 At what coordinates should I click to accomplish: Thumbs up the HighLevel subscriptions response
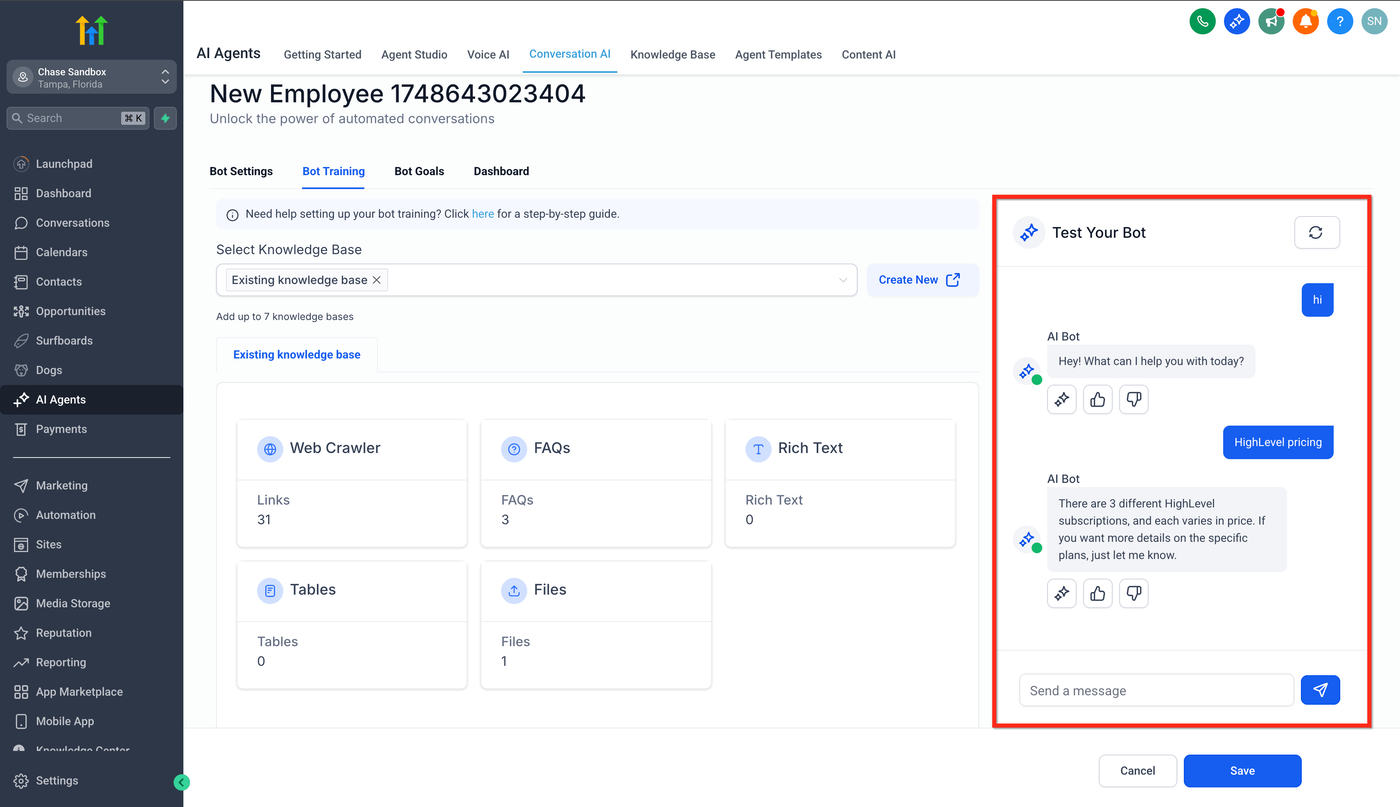click(x=1098, y=594)
